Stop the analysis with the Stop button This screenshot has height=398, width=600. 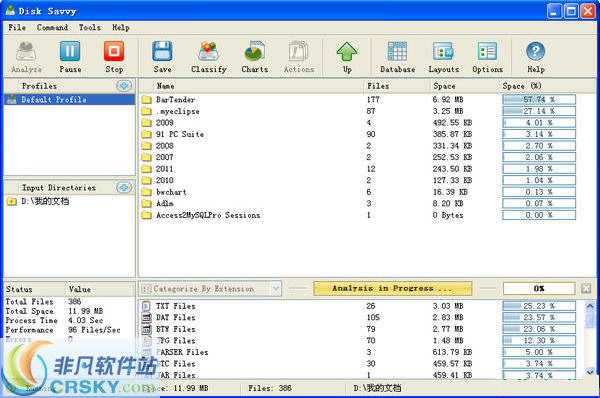click(114, 57)
